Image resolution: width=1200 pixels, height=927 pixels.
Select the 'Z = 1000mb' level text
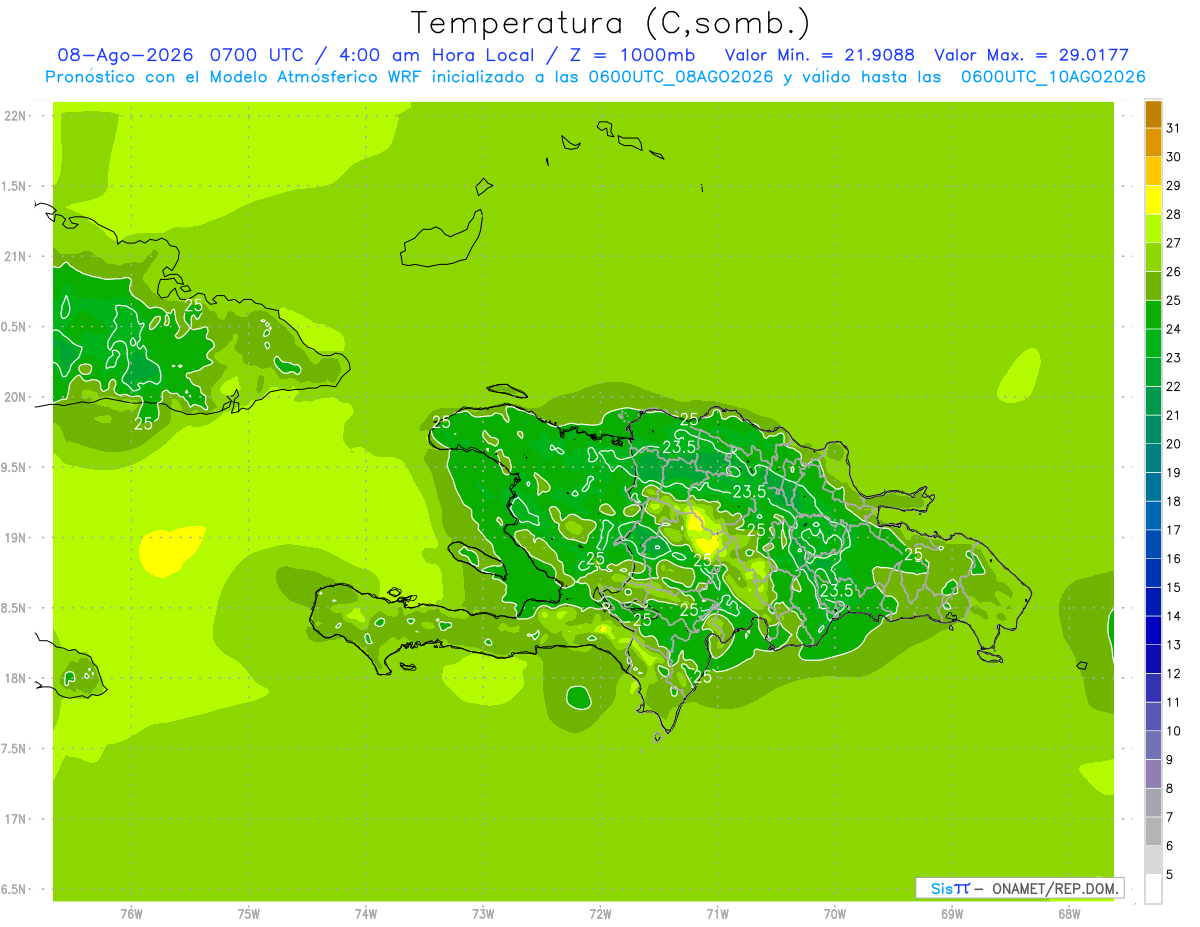coord(632,55)
